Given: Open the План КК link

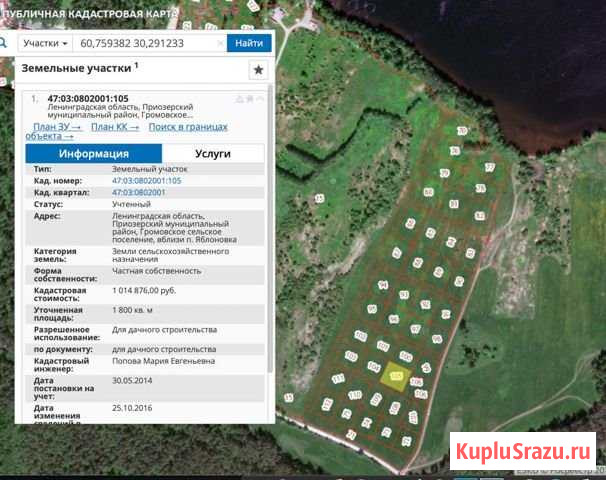Looking at the screenshot, I should coord(115,127).
